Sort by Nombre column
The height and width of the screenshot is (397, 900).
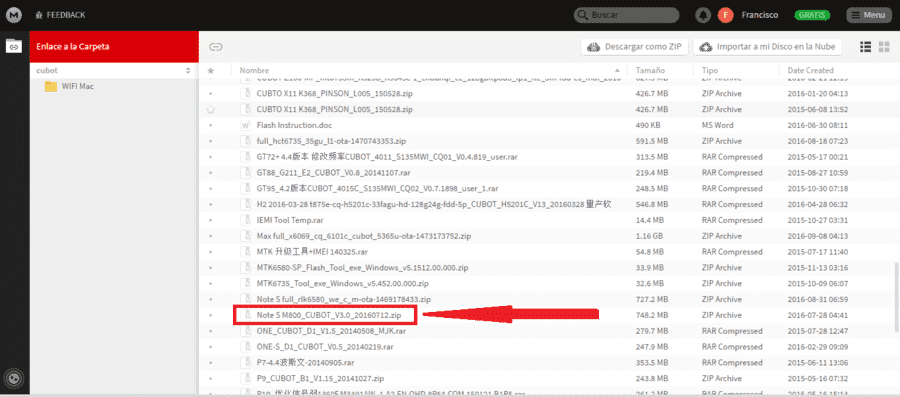pyautogui.click(x=254, y=71)
